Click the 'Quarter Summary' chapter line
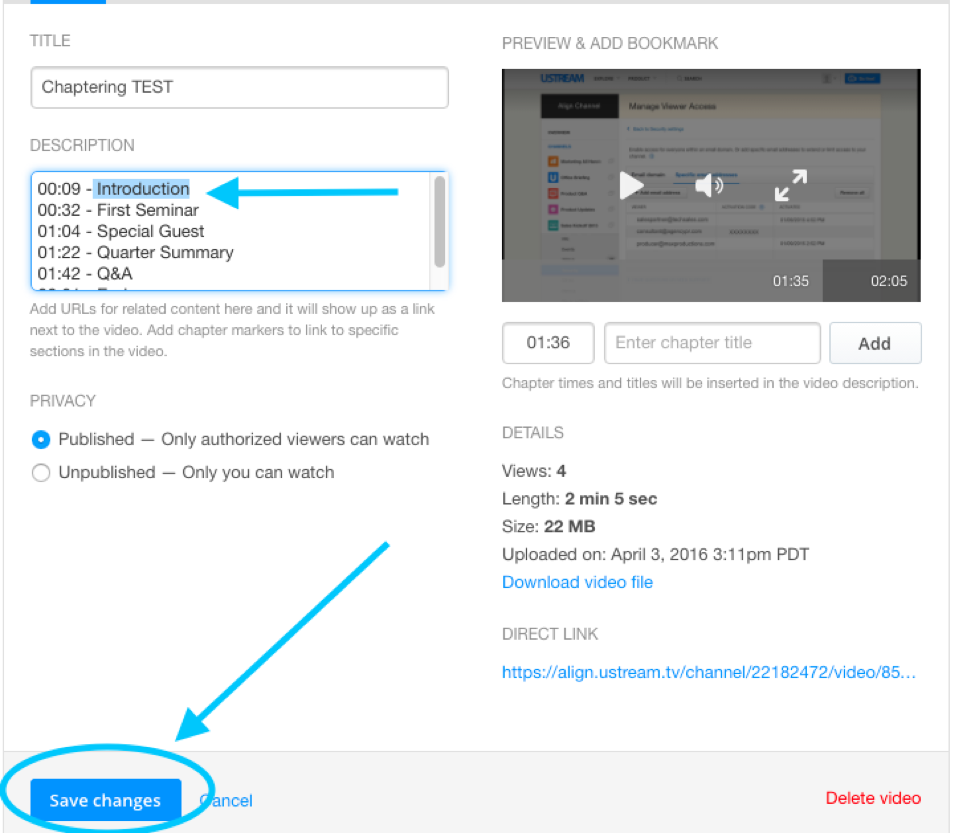The image size is (975, 833). click(136, 252)
